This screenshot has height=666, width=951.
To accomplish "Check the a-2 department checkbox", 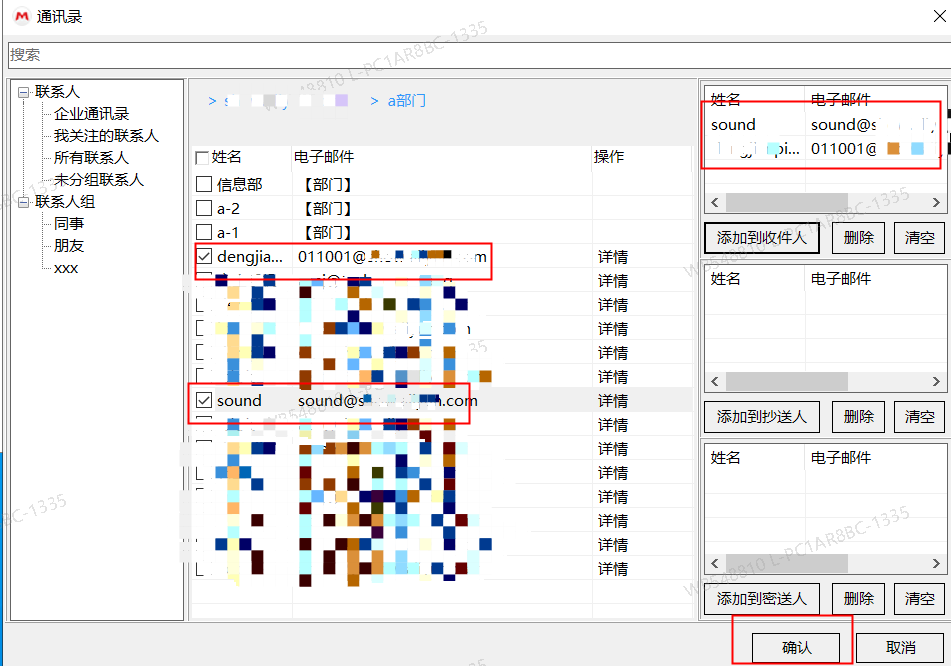I will coord(204,208).
